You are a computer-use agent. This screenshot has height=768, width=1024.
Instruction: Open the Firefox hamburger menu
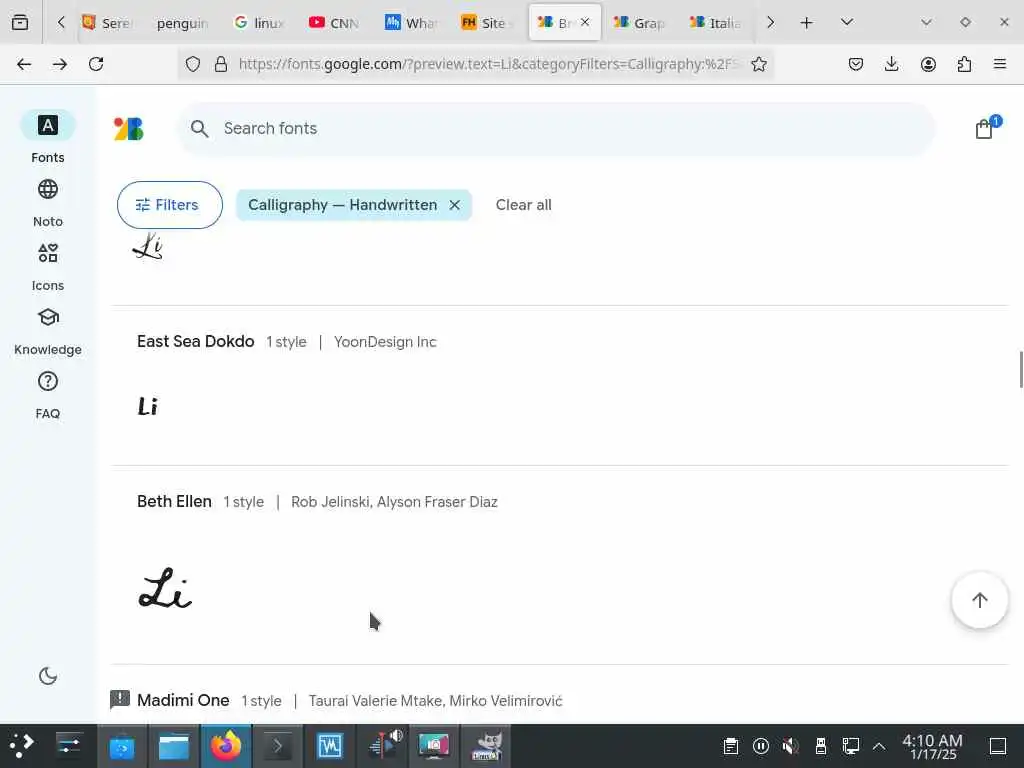[1000, 64]
